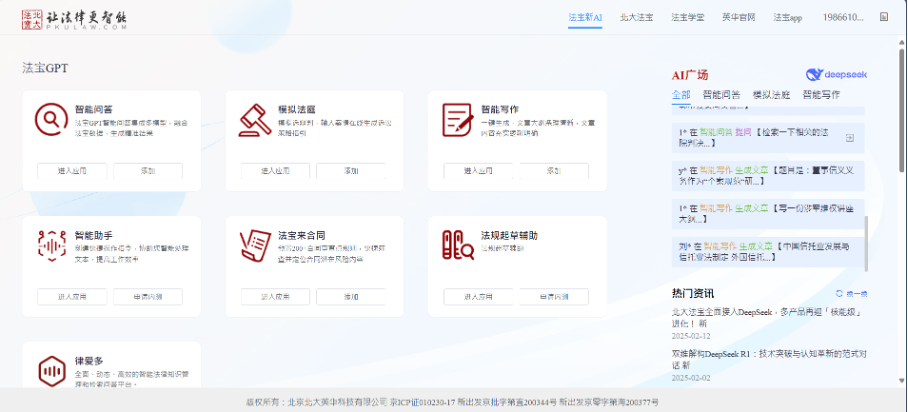Select the 智能问答 tab in AI广场
908x412 pixels.
coord(721,94)
